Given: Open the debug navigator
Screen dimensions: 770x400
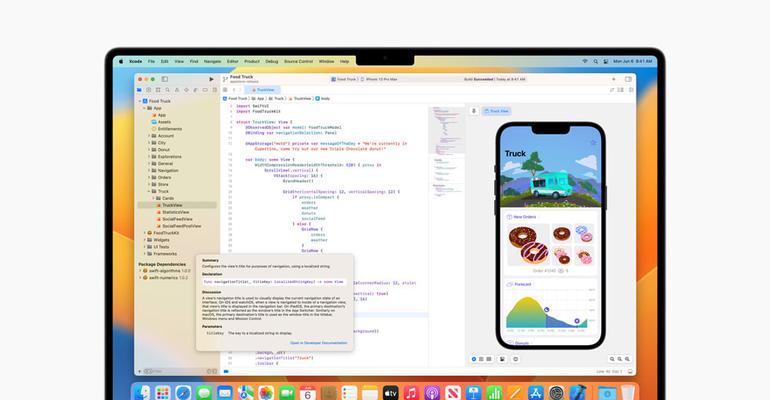Looking at the screenshot, I should (195, 90).
